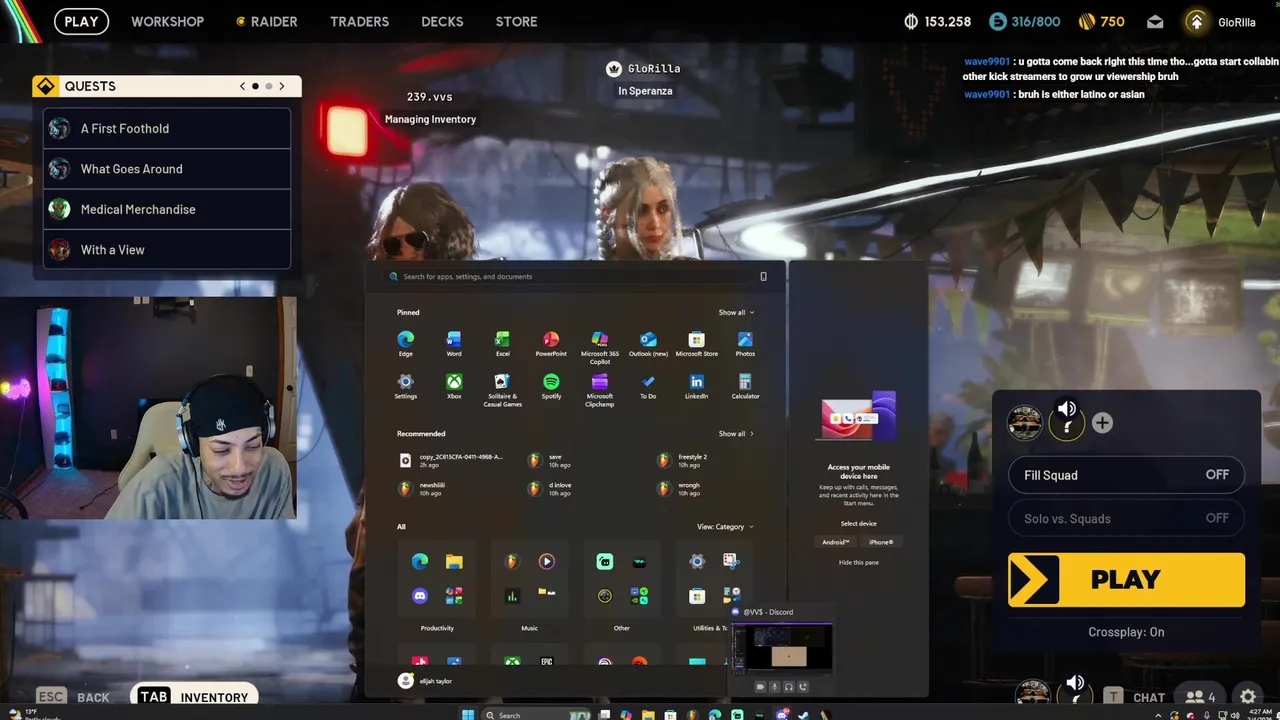Toggle Solo vs. Squads setting
The image size is (1280, 720).
[1126, 518]
